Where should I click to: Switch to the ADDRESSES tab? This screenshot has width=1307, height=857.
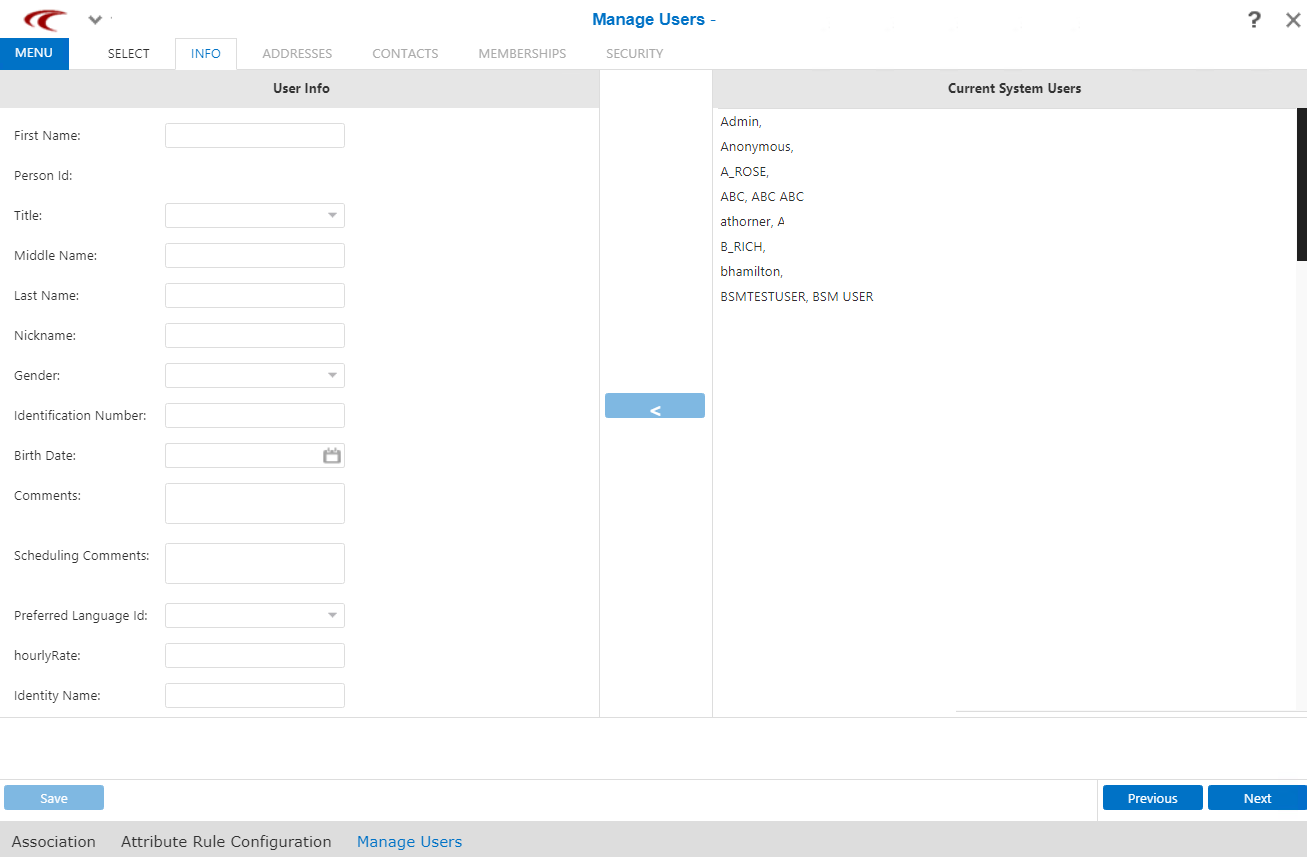point(296,53)
